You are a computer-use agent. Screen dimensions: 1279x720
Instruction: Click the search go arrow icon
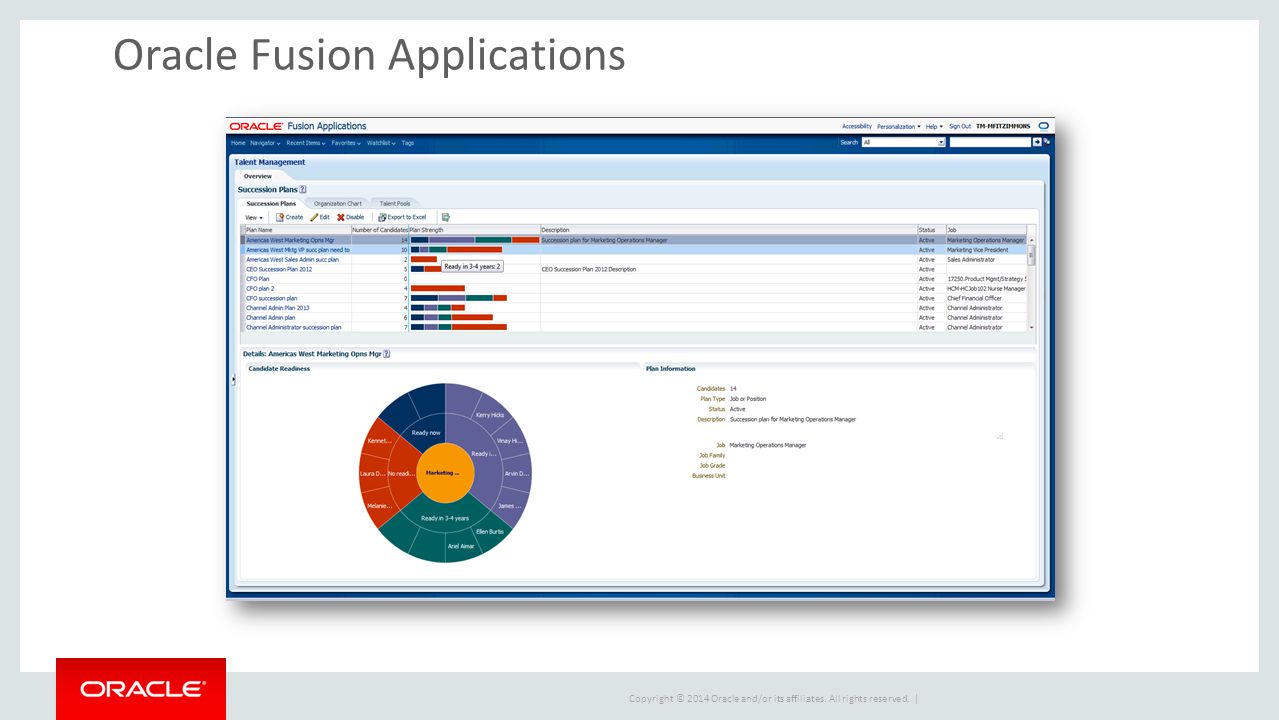click(1037, 142)
